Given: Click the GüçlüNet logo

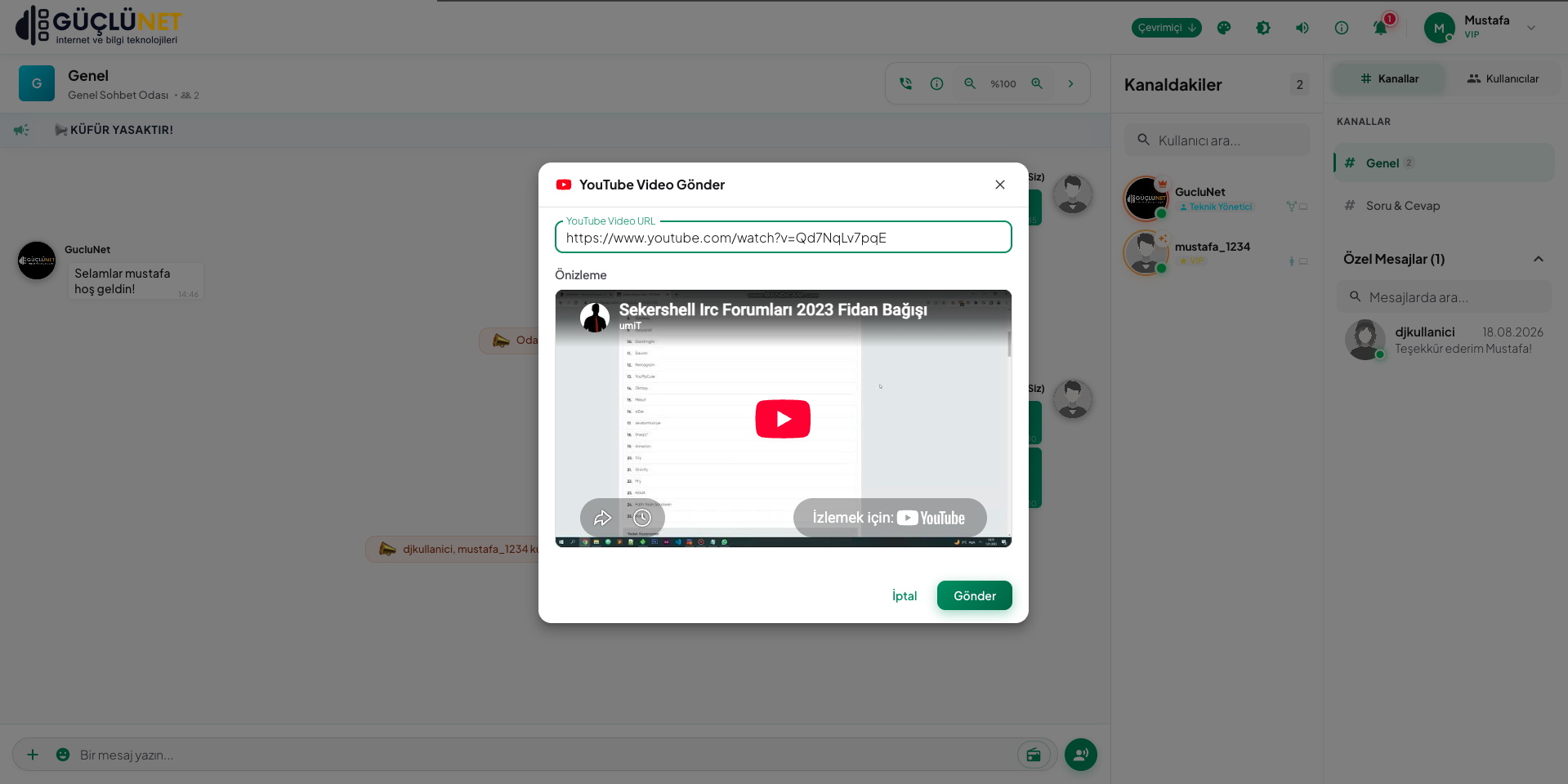Looking at the screenshot, I should click(99, 26).
